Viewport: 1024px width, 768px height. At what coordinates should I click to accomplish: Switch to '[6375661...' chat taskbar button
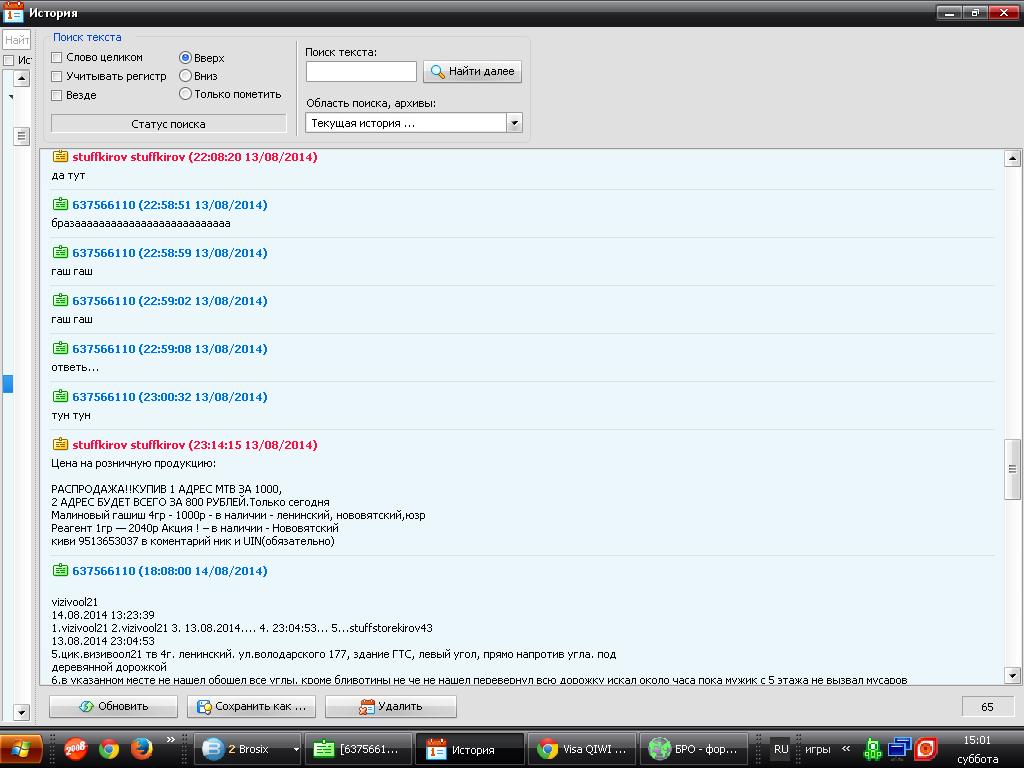pos(359,749)
